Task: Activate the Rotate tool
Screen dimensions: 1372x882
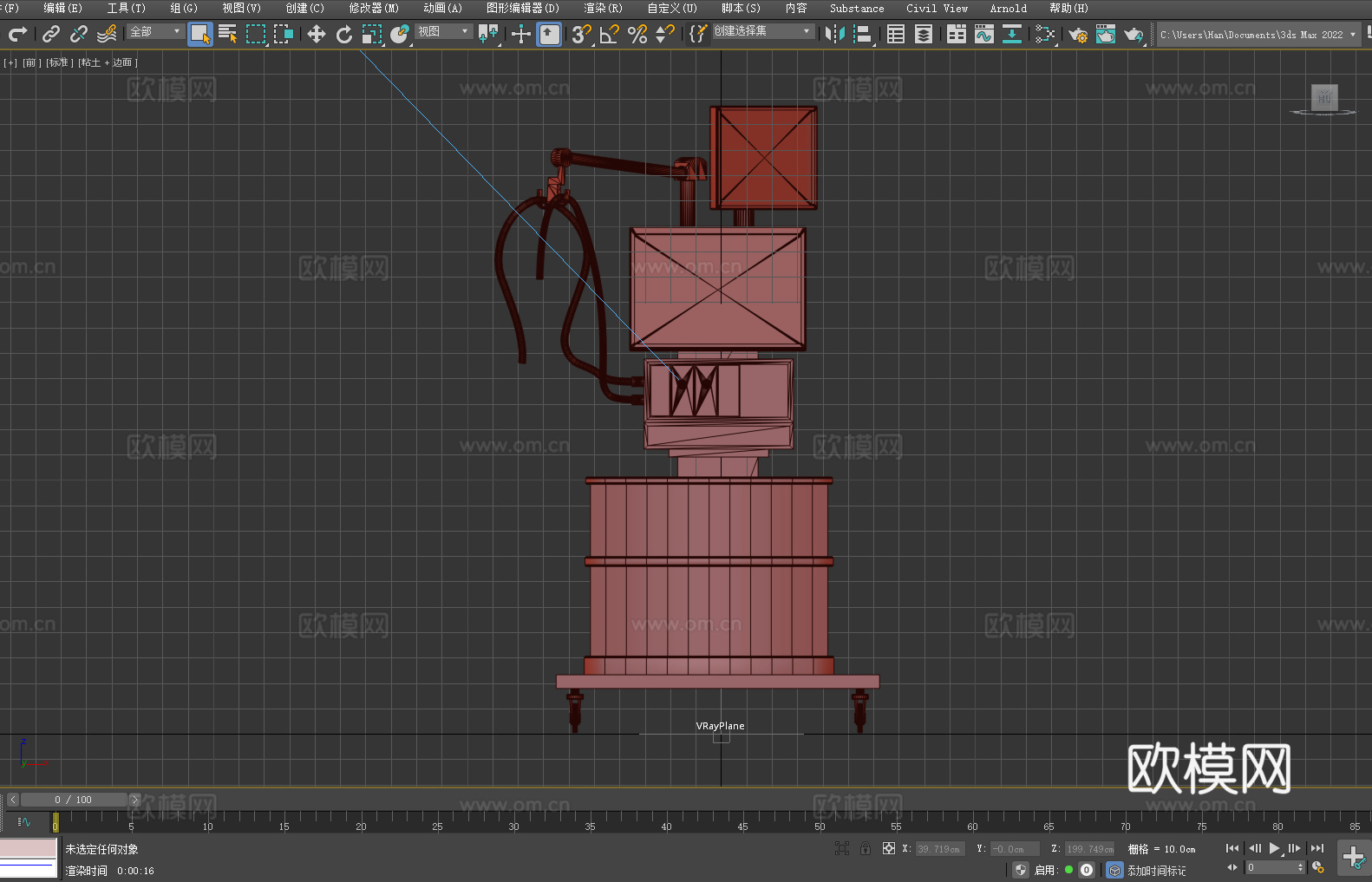Action: (x=344, y=34)
